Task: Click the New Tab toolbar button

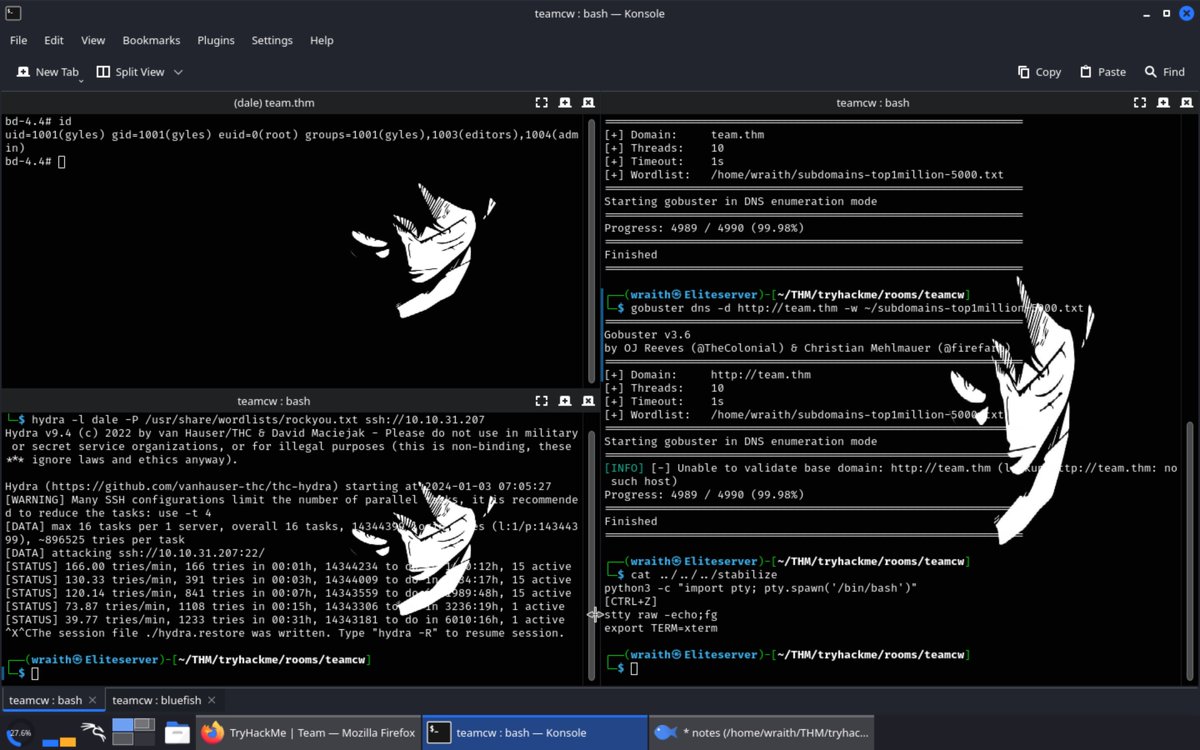Action: tap(47, 72)
